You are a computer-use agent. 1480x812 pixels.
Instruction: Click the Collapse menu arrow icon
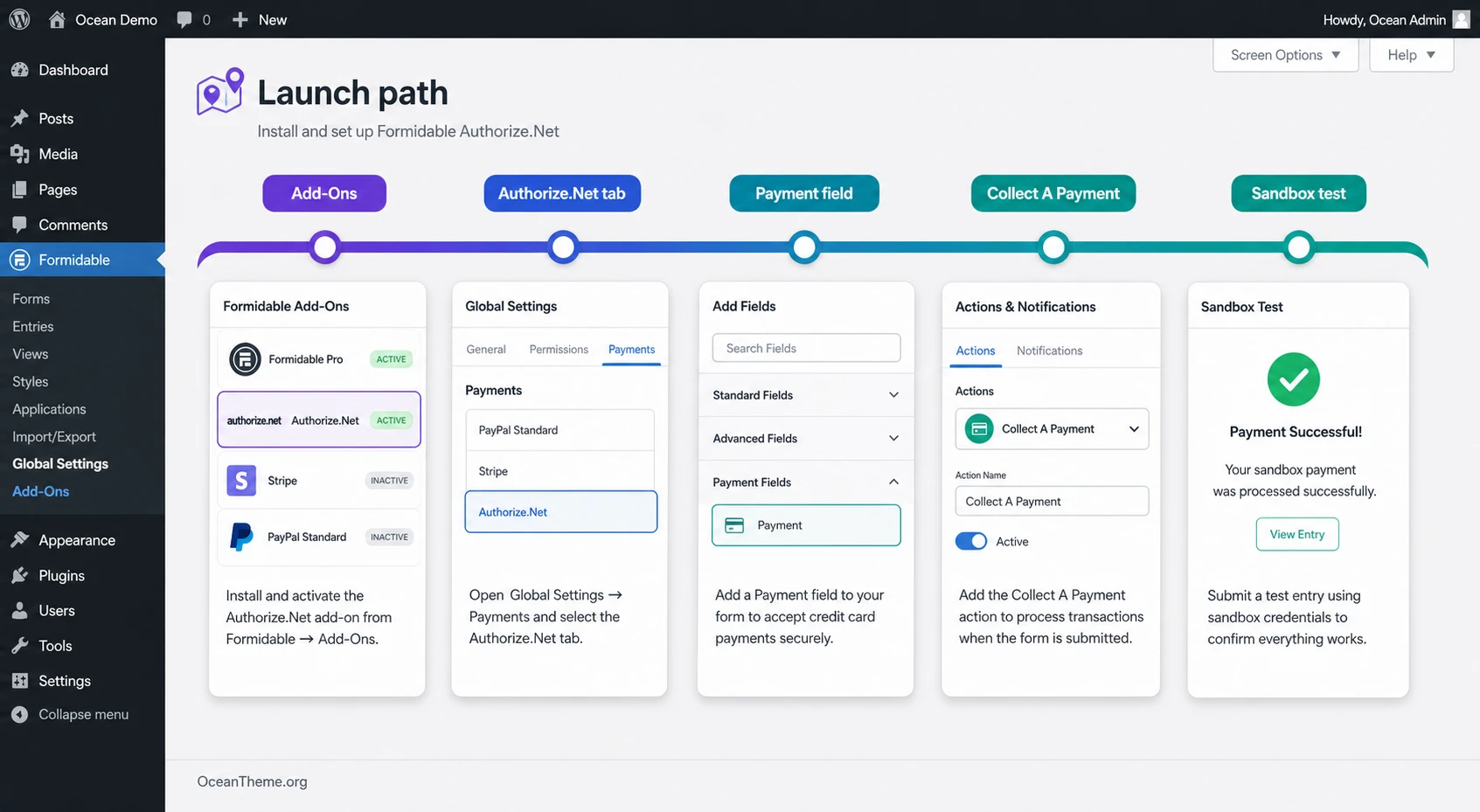tap(19, 714)
